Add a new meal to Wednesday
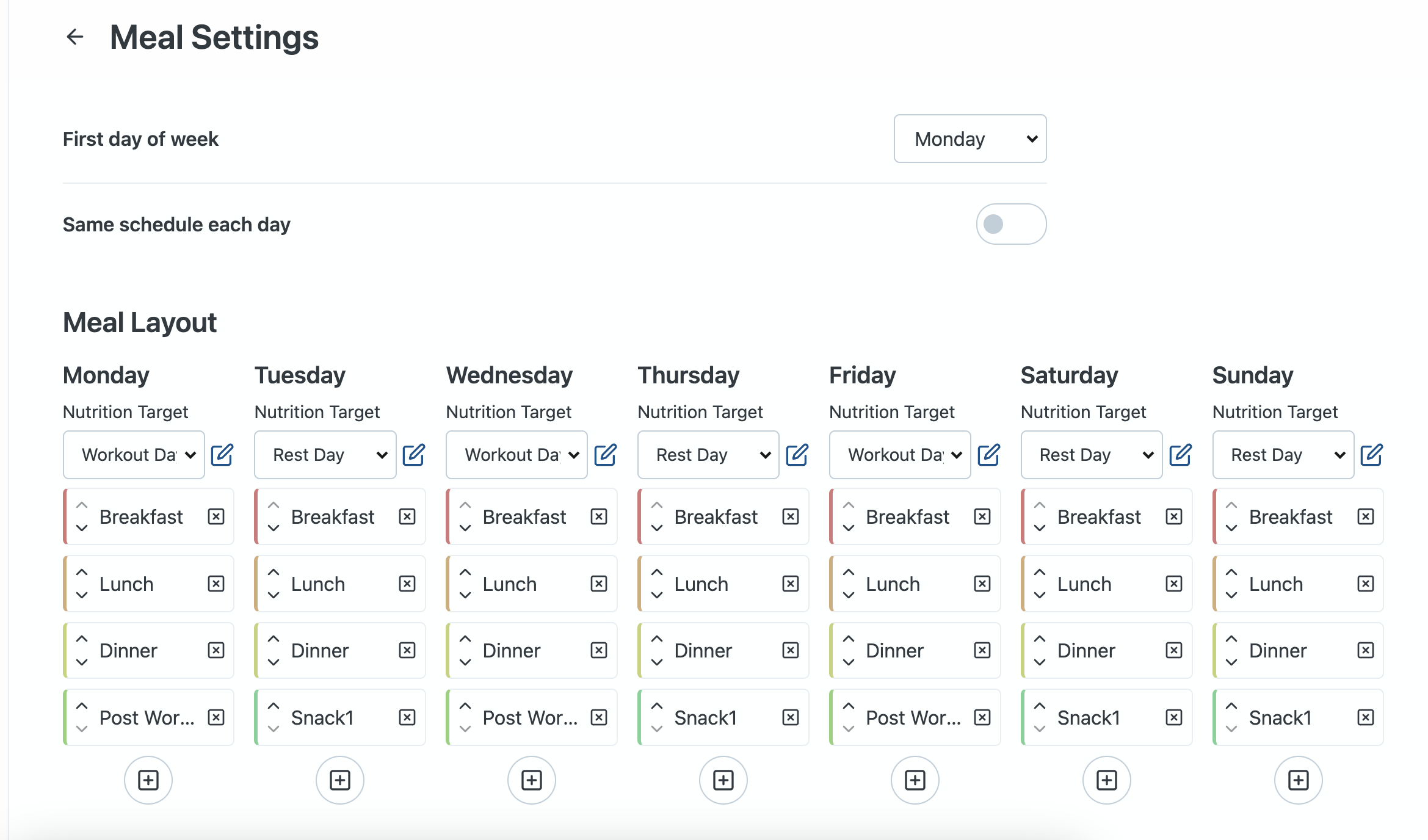 click(x=531, y=780)
